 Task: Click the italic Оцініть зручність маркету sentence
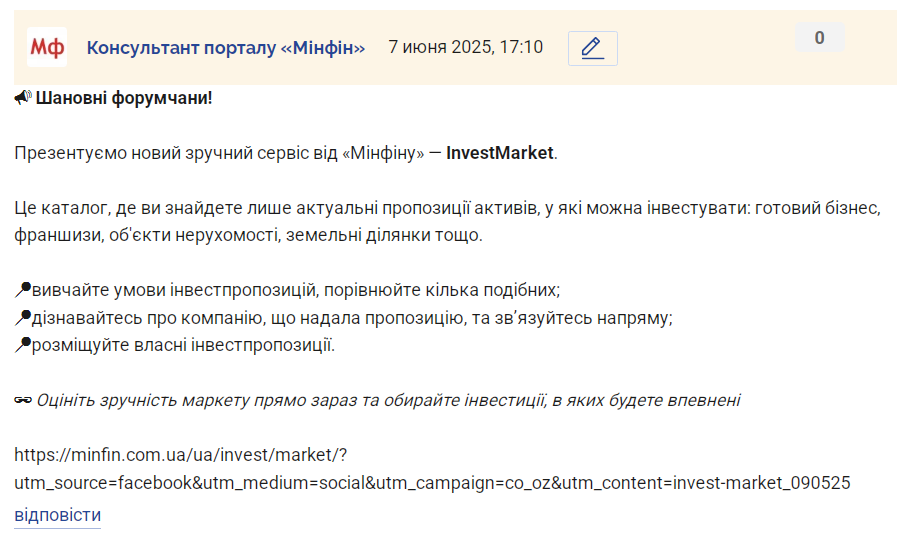[x=388, y=400]
